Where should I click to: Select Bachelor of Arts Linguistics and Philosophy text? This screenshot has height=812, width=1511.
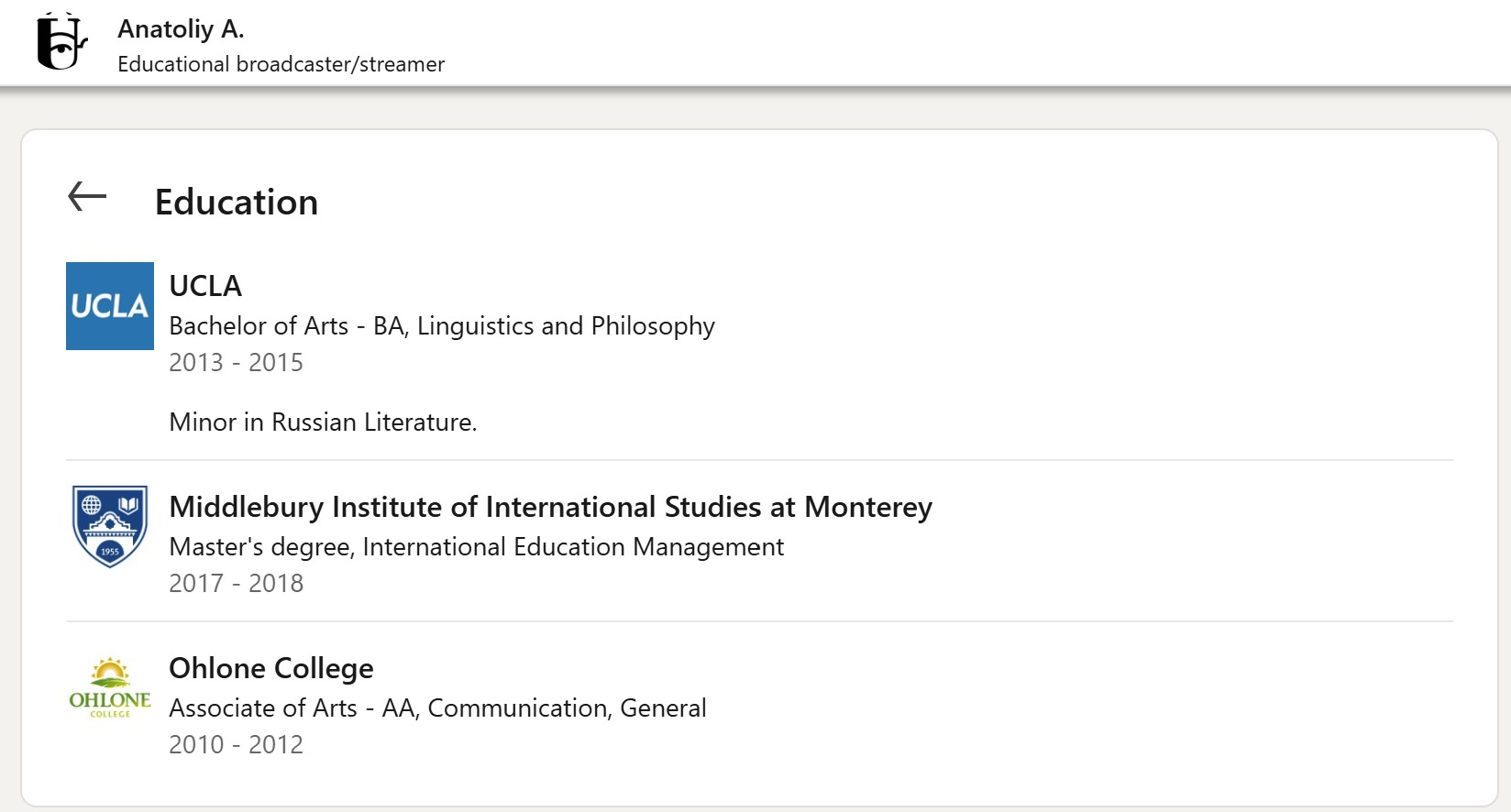click(442, 326)
